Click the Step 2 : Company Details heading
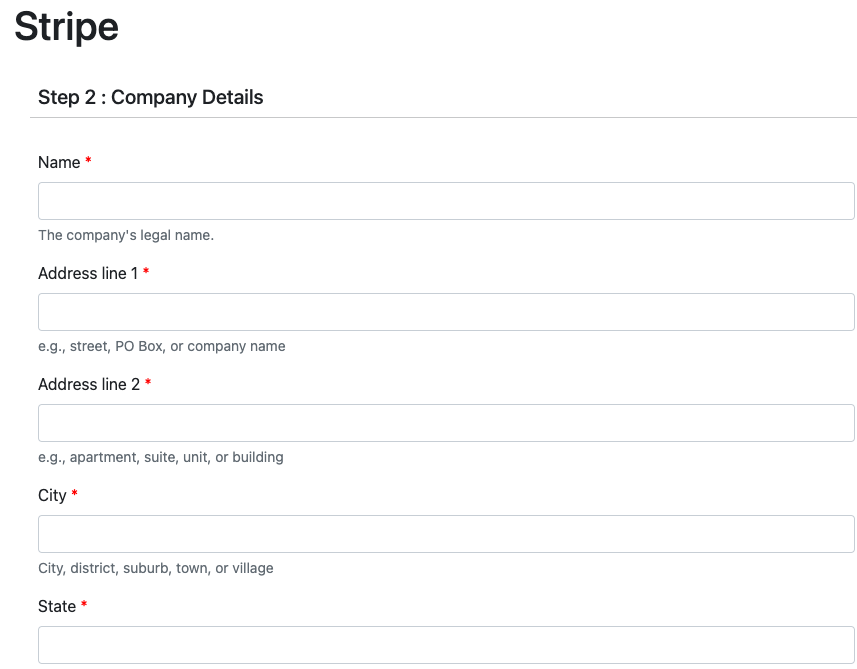The width and height of the screenshot is (857, 669). (151, 97)
